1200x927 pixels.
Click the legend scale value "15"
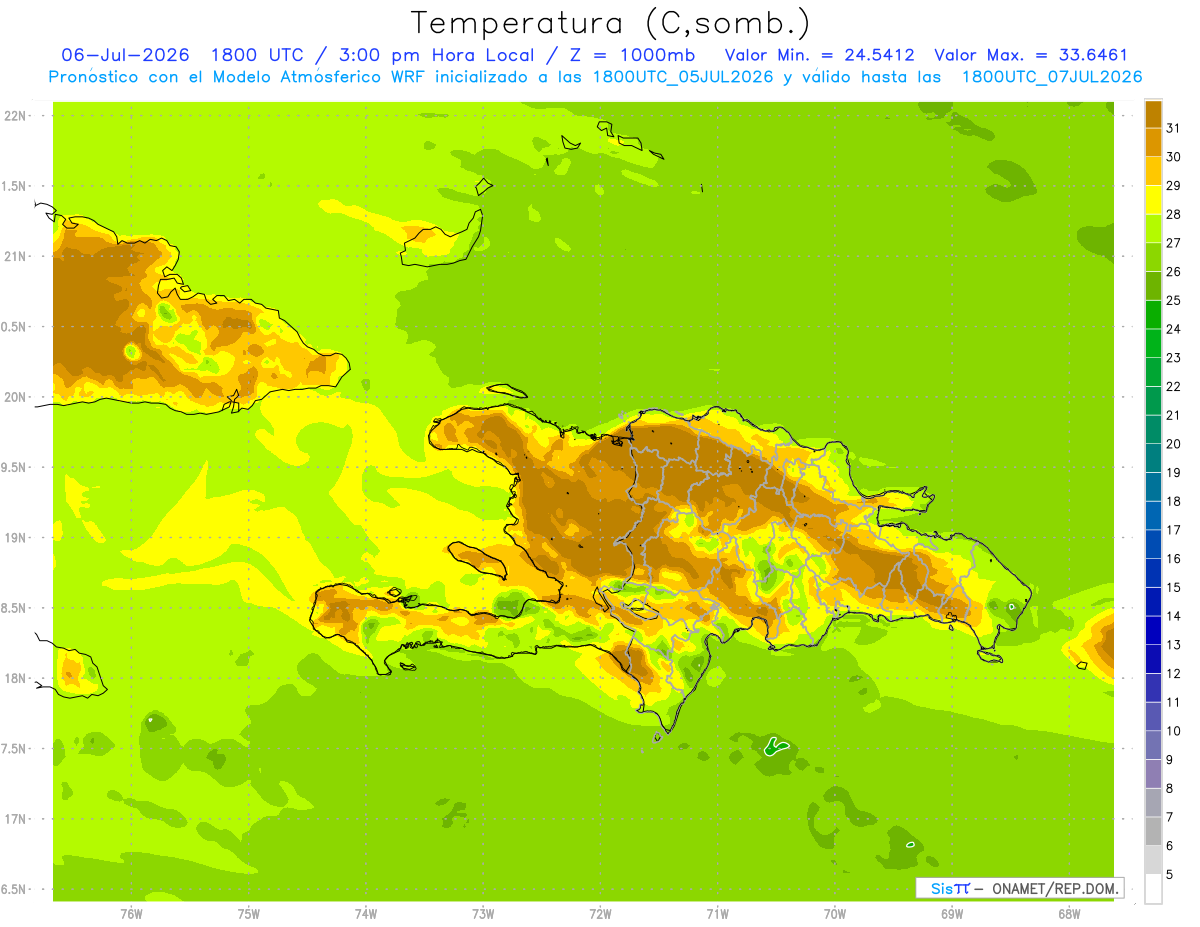(x=1173, y=587)
